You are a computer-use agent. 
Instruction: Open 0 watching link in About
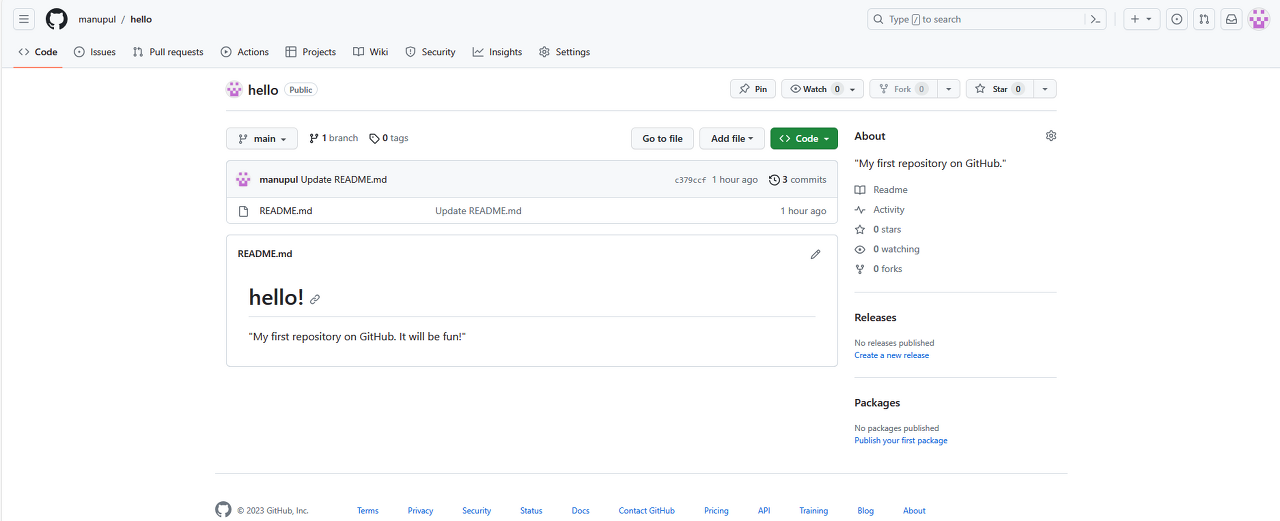click(x=887, y=249)
